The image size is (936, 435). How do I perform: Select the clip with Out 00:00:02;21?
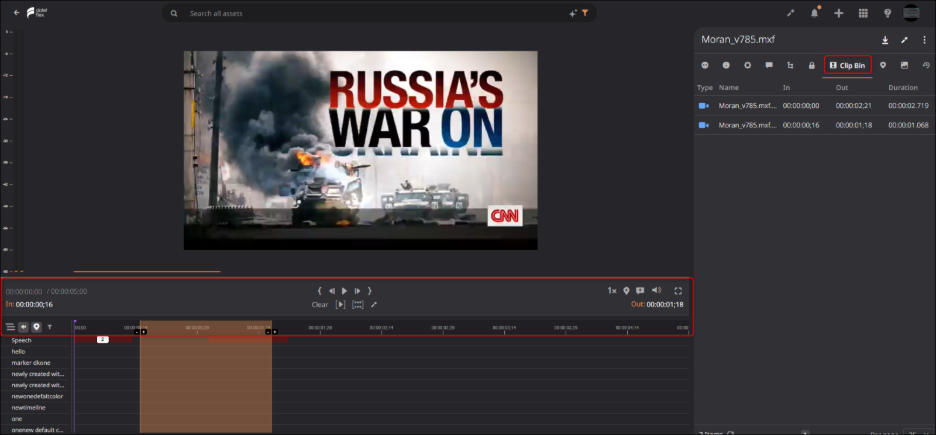click(815, 106)
